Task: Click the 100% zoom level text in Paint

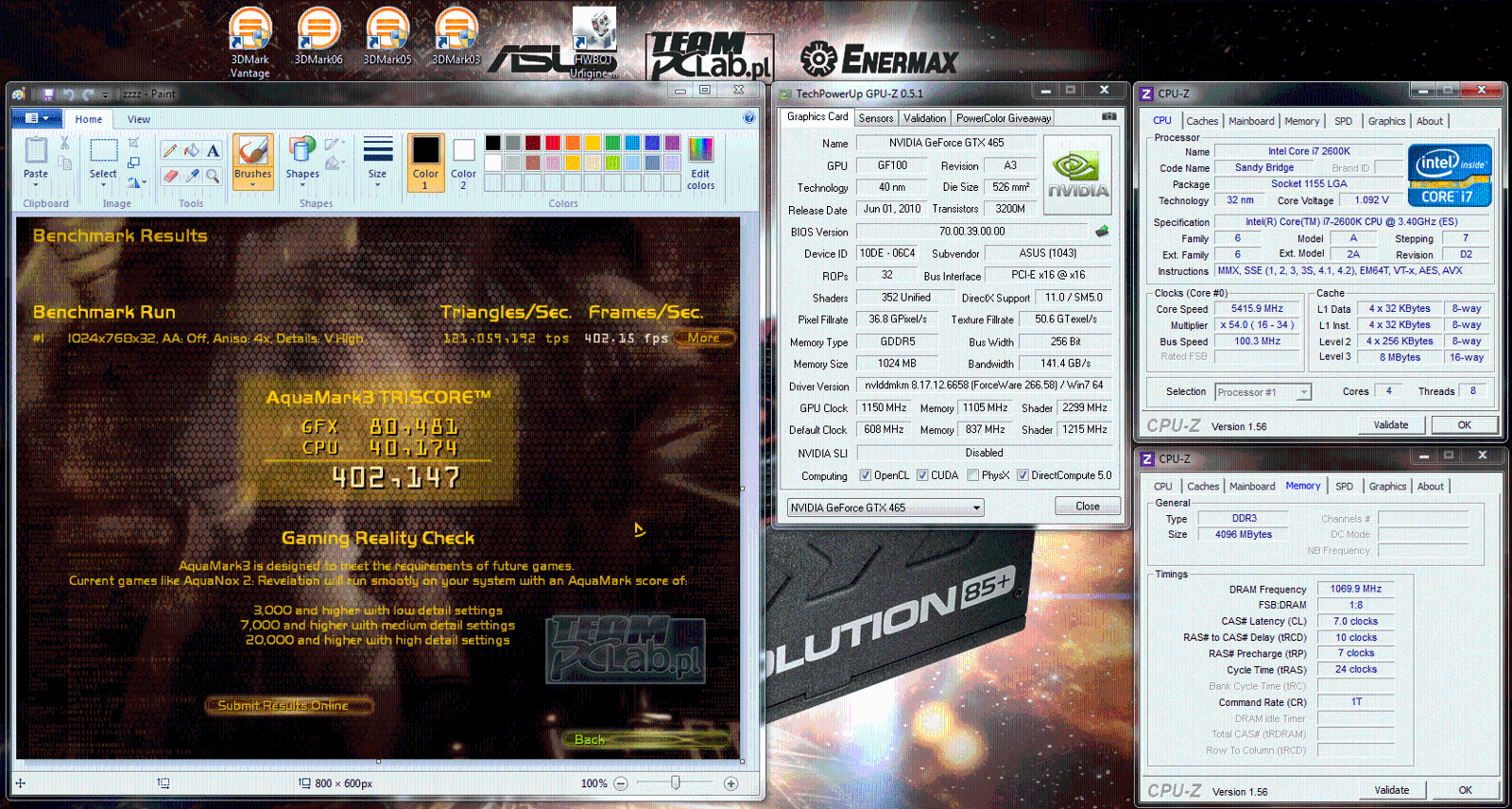Action: click(593, 783)
